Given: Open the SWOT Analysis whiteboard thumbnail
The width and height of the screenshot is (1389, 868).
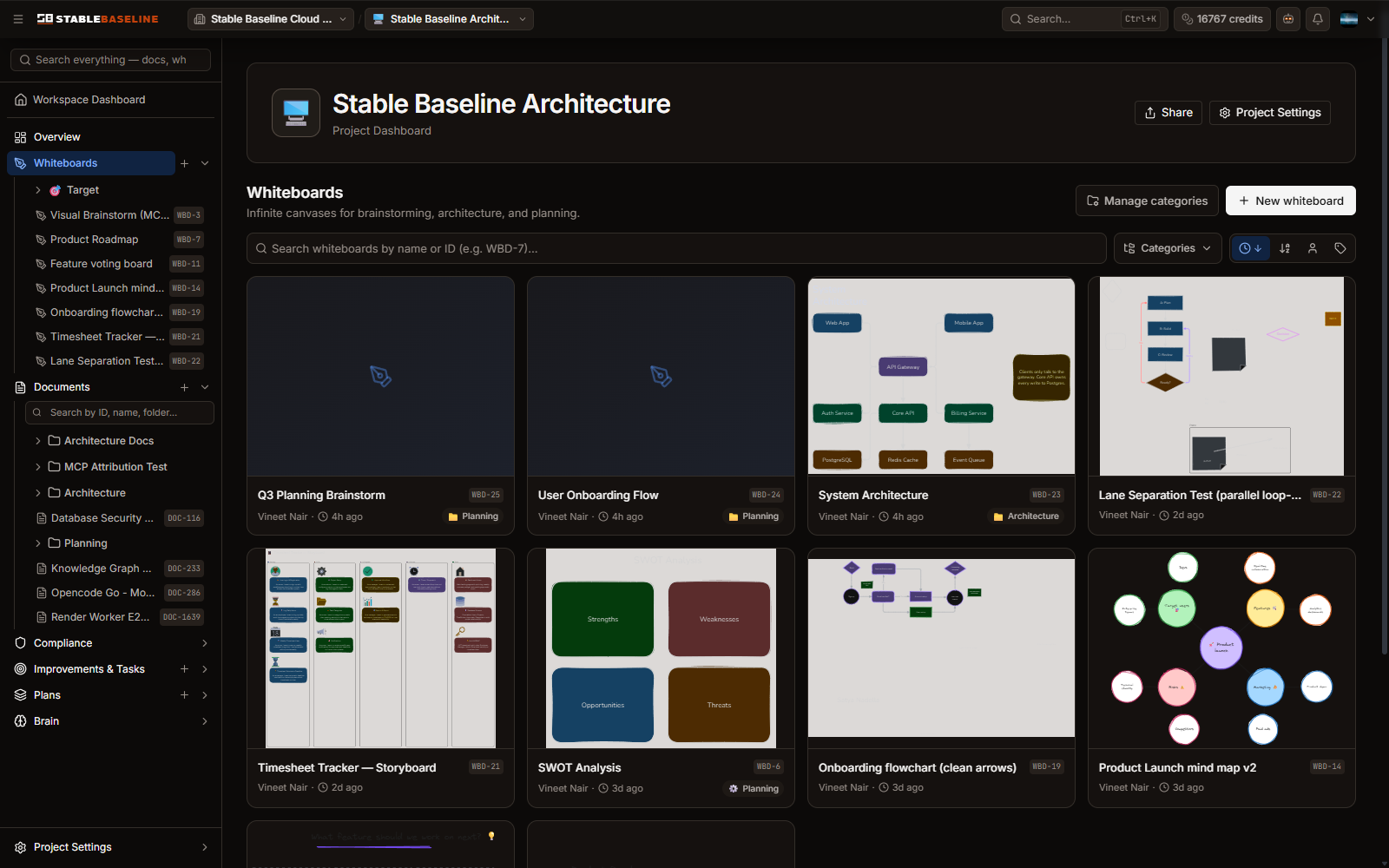Looking at the screenshot, I should click(661, 648).
